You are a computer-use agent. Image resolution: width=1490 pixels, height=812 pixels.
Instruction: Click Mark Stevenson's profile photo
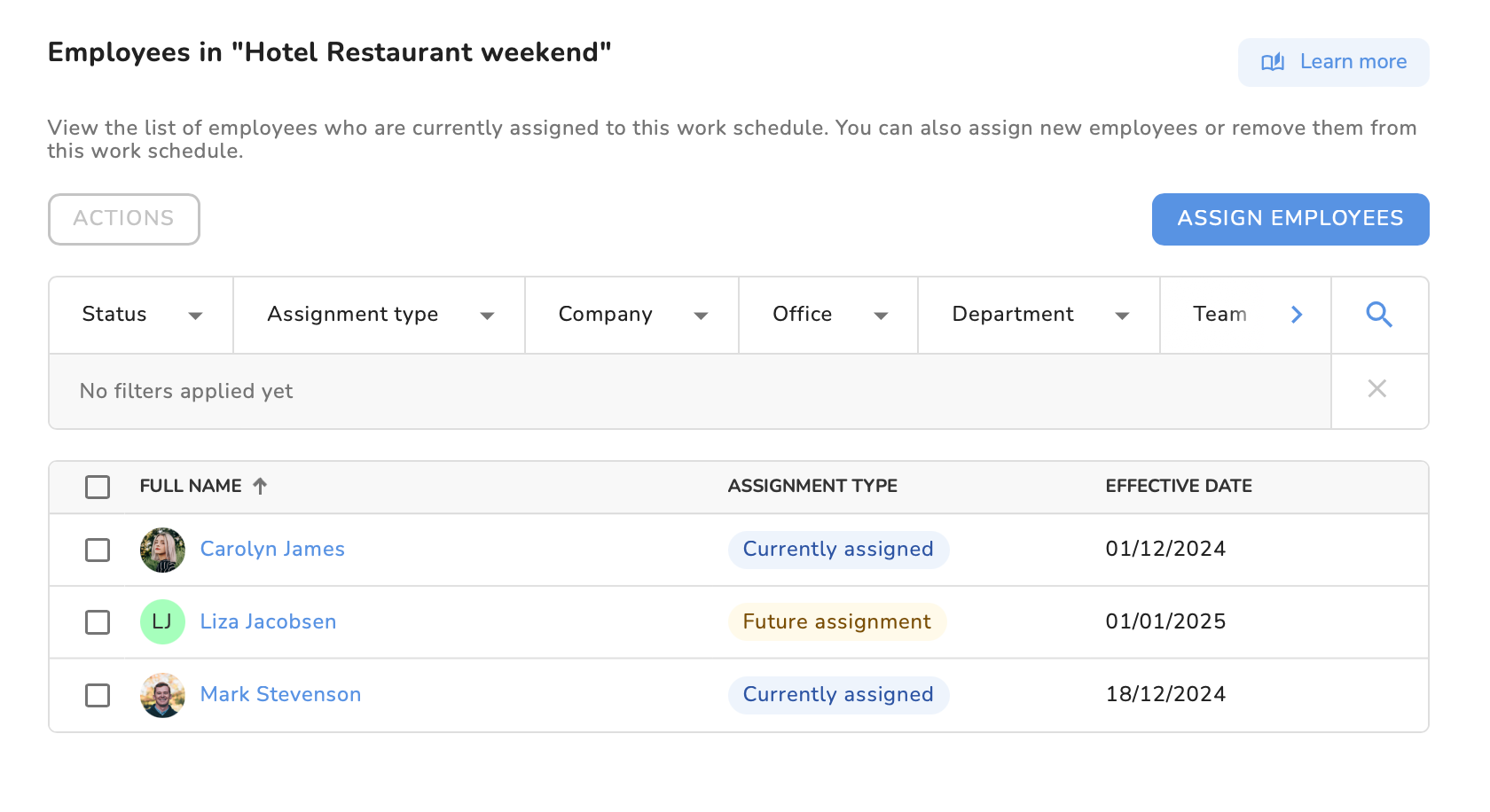tap(162, 695)
